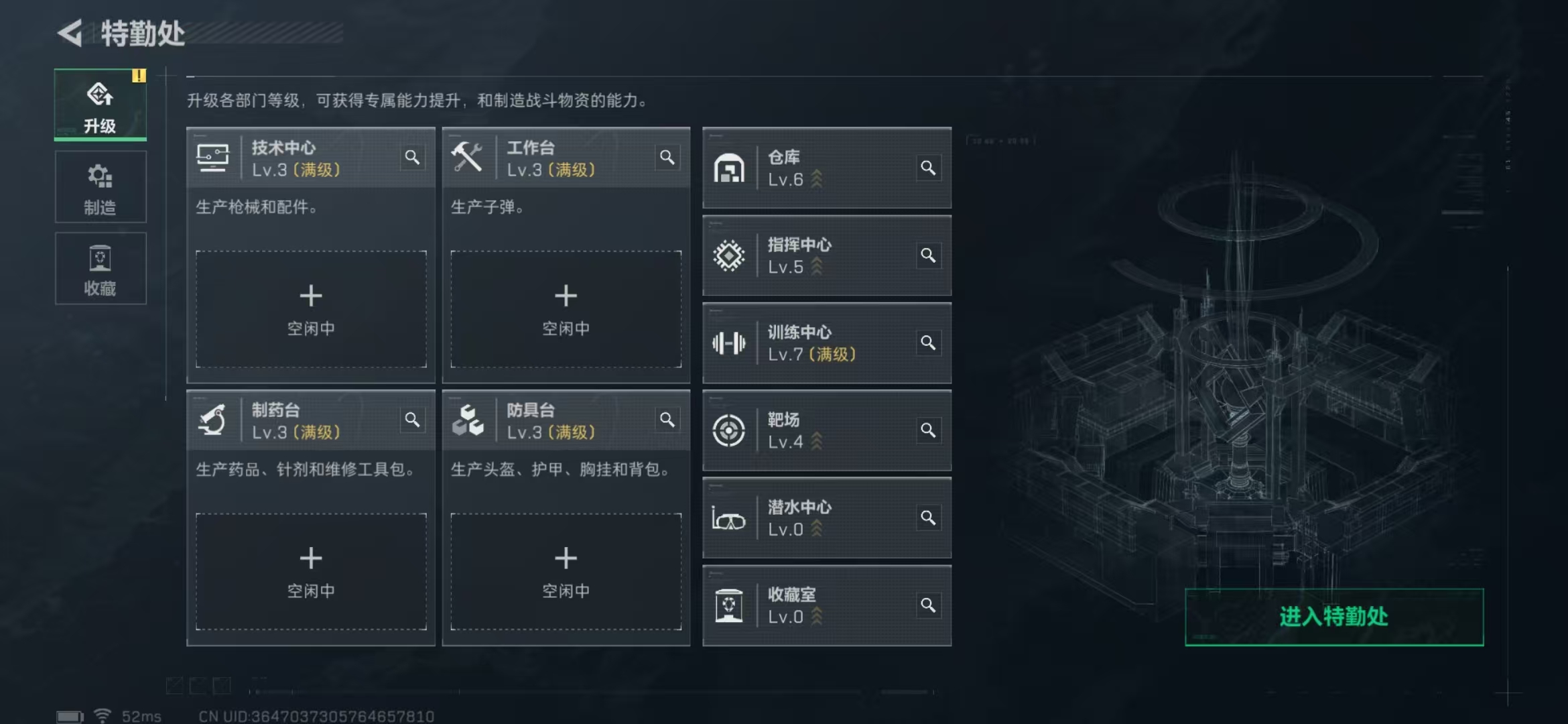Add production in 技术中心 idle slot
The height and width of the screenshot is (724, 1568).
311,309
